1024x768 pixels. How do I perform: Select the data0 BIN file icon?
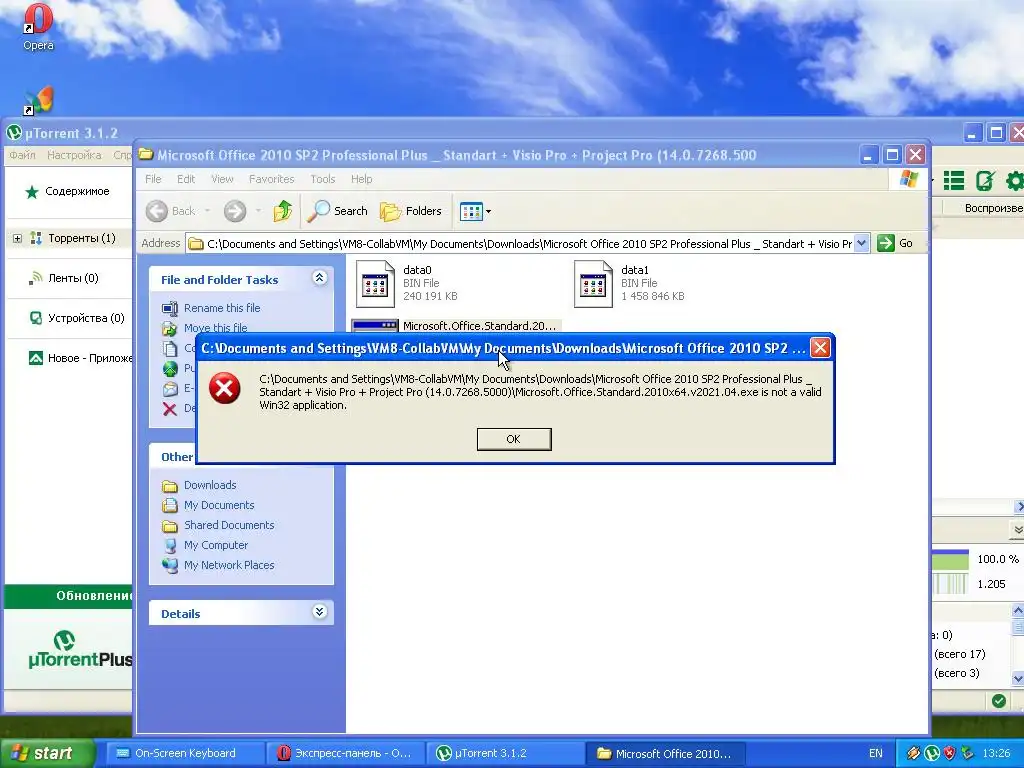[376, 284]
